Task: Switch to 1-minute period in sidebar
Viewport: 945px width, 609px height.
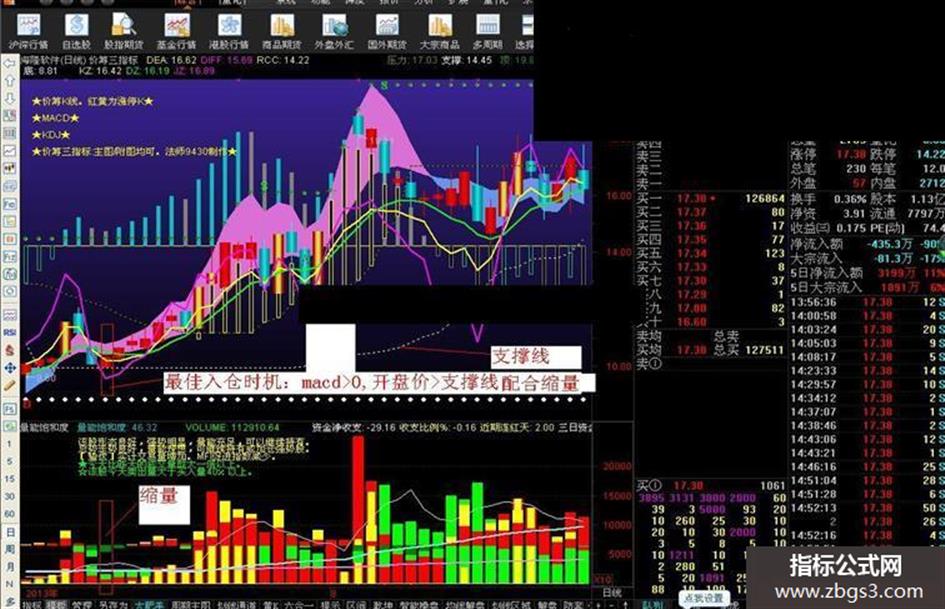Action: point(10,444)
